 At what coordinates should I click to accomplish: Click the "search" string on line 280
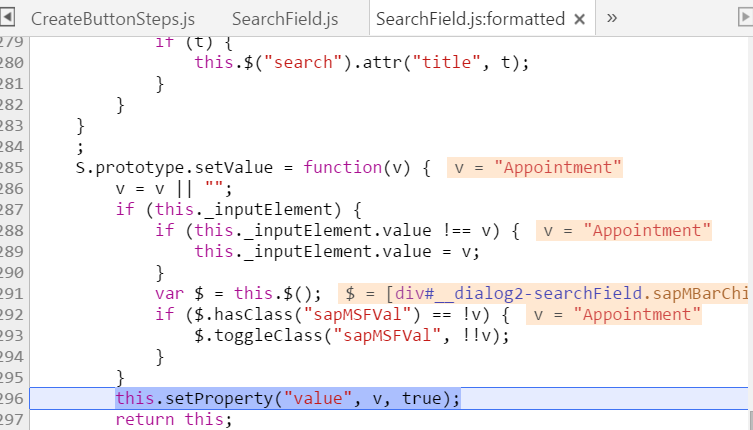coord(303,62)
